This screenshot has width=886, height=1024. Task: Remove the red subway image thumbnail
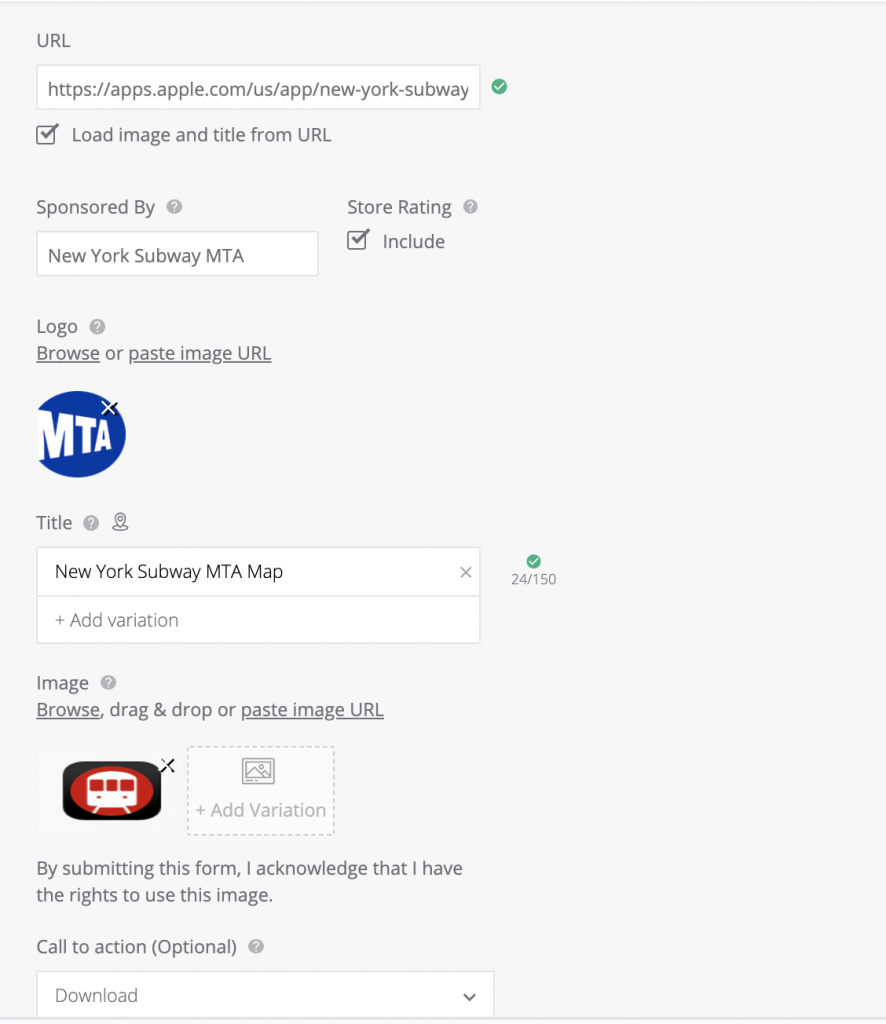pos(168,765)
